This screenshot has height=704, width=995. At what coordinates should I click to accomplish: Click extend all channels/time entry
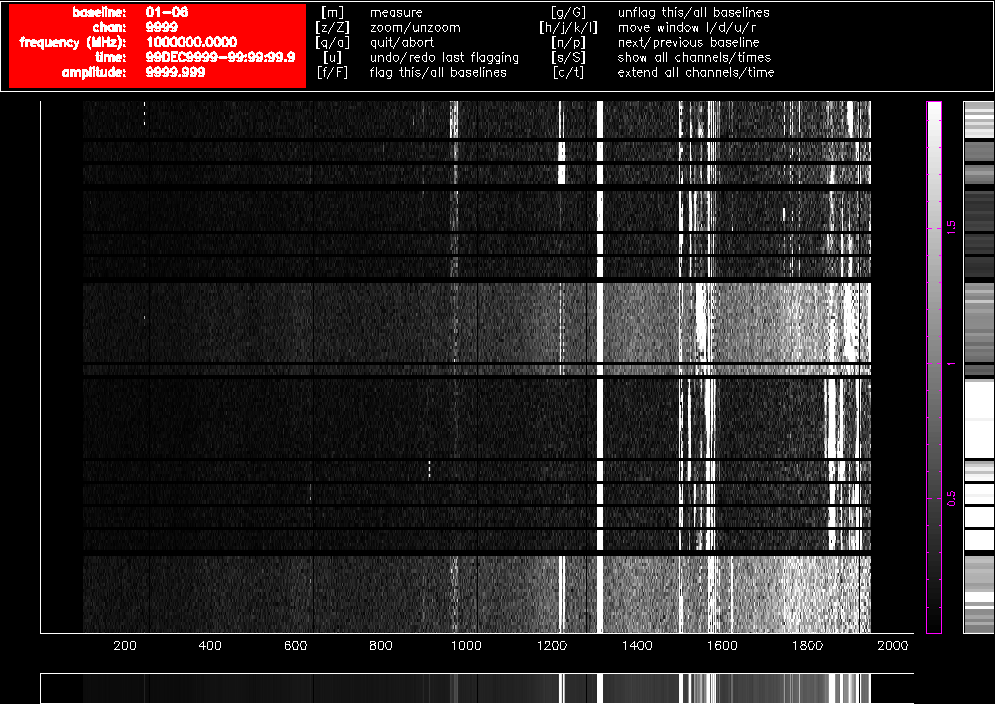(x=695, y=73)
